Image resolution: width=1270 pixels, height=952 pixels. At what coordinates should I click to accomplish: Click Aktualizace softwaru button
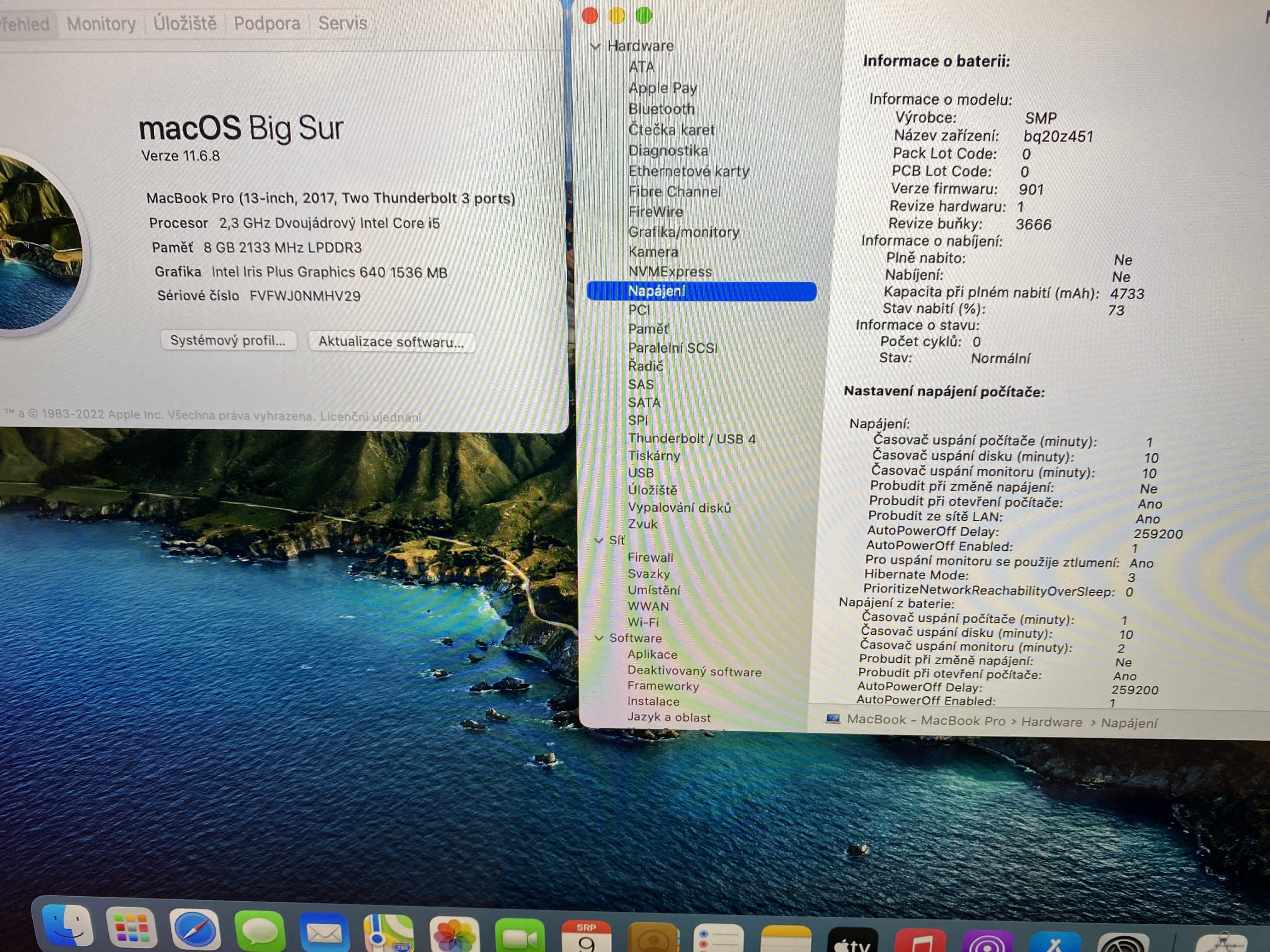[391, 342]
